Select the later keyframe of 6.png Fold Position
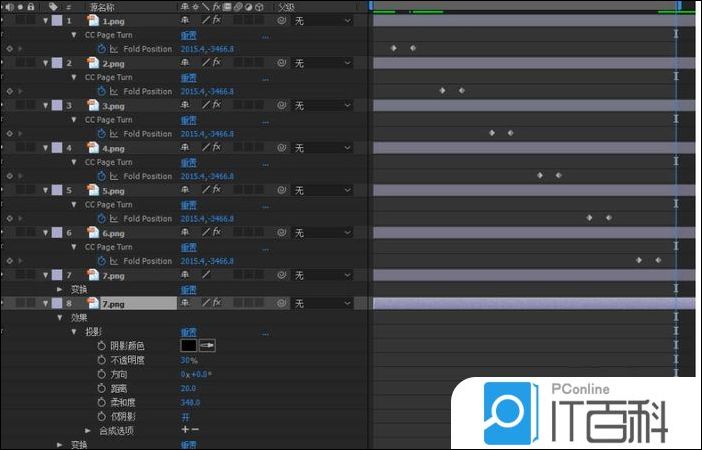This screenshot has width=702, height=450. click(x=658, y=260)
